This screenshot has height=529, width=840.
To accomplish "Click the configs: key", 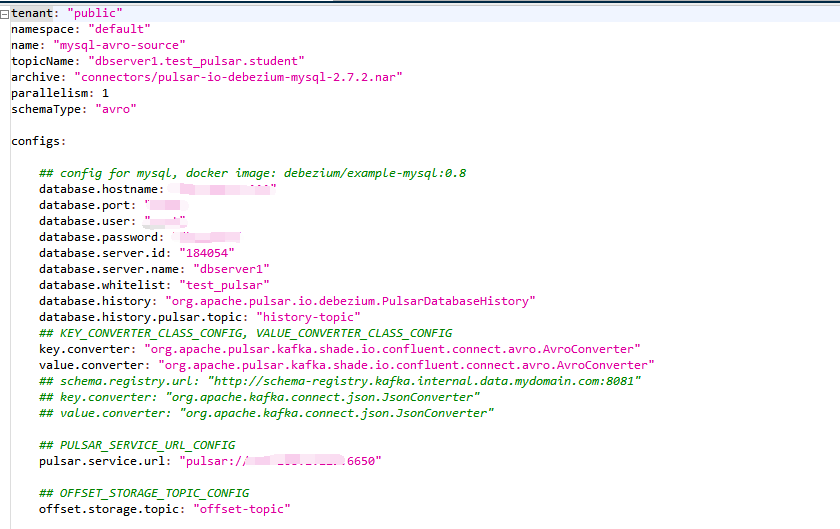I will click(39, 141).
